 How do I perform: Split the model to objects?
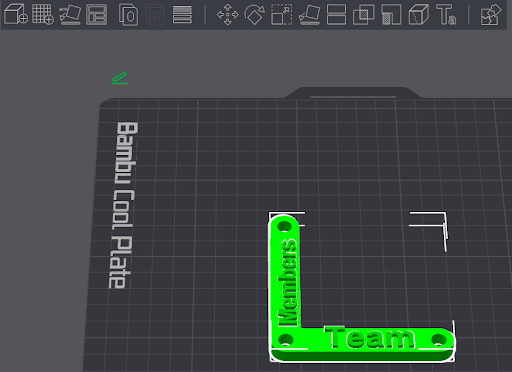point(128,14)
